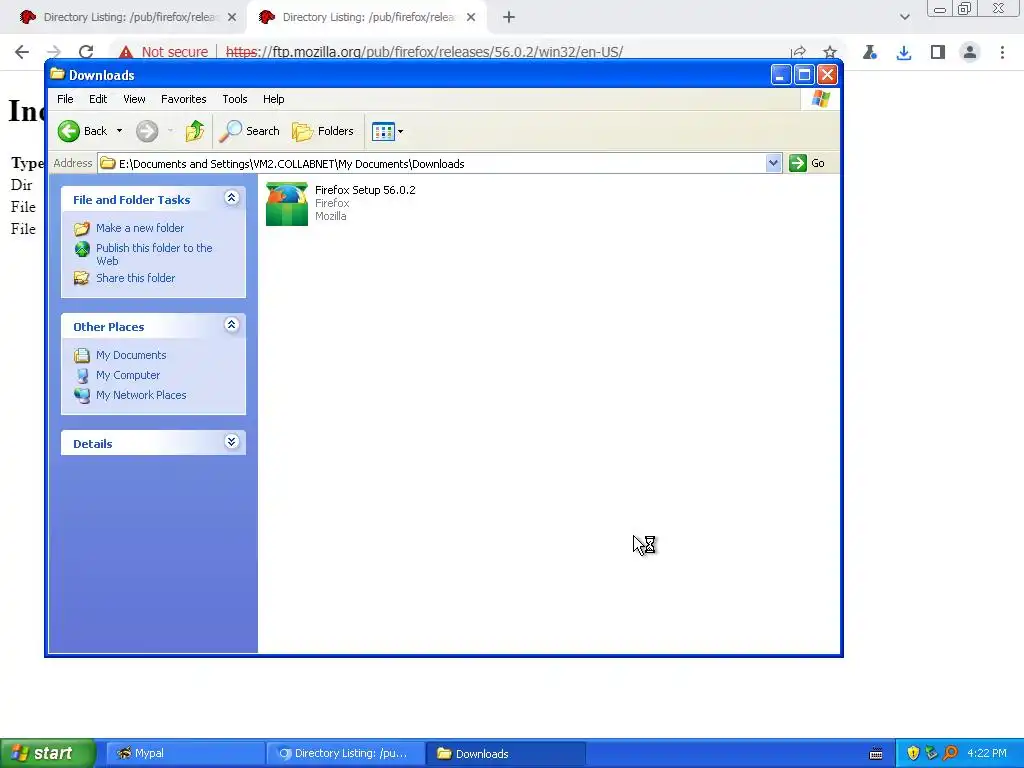Viewport: 1024px width, 768px height.
Task: Open the Help menu
Action: click(274, 99)
